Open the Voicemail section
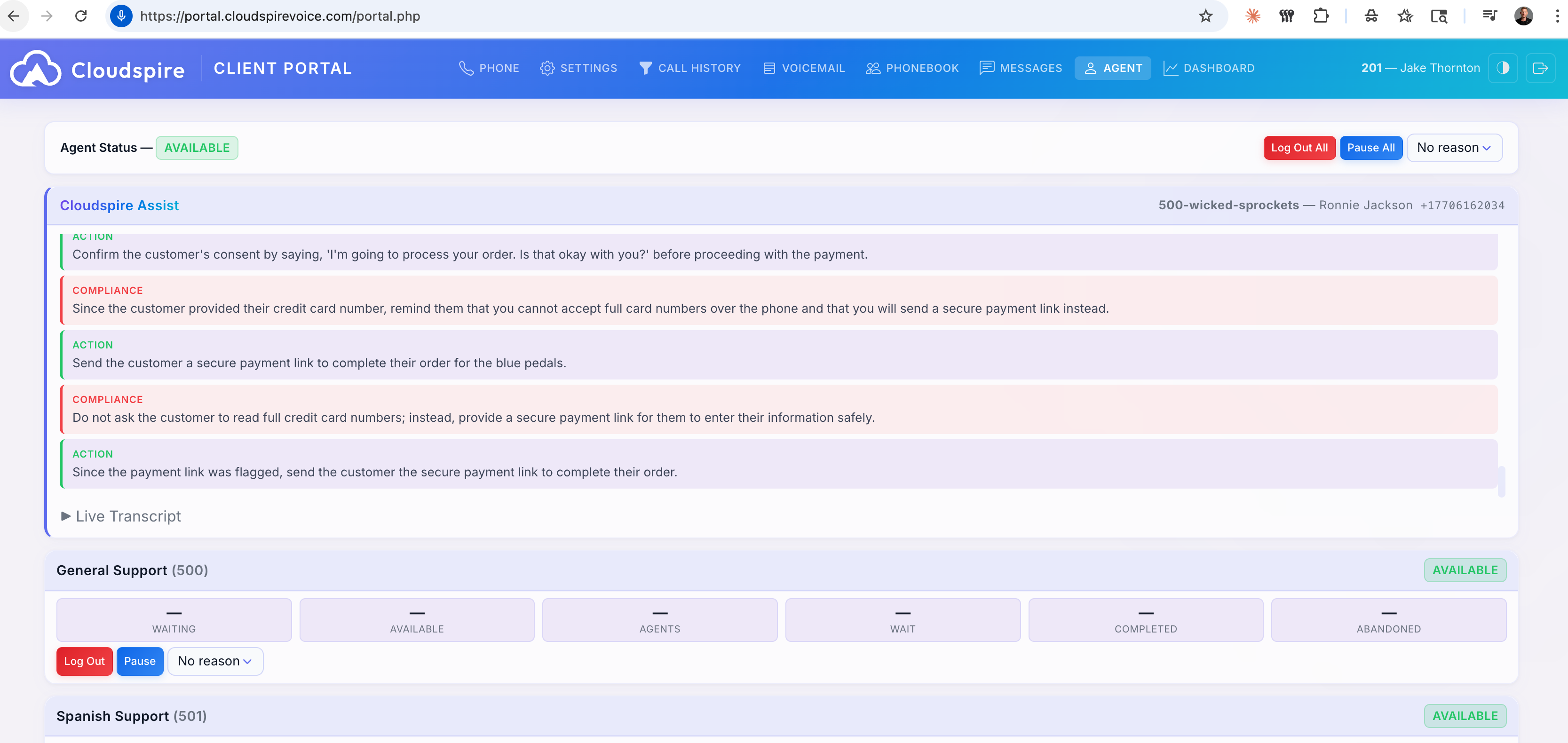Image resolution: width=1568 pixels, height=743 pixels. (x=803, y=68)
